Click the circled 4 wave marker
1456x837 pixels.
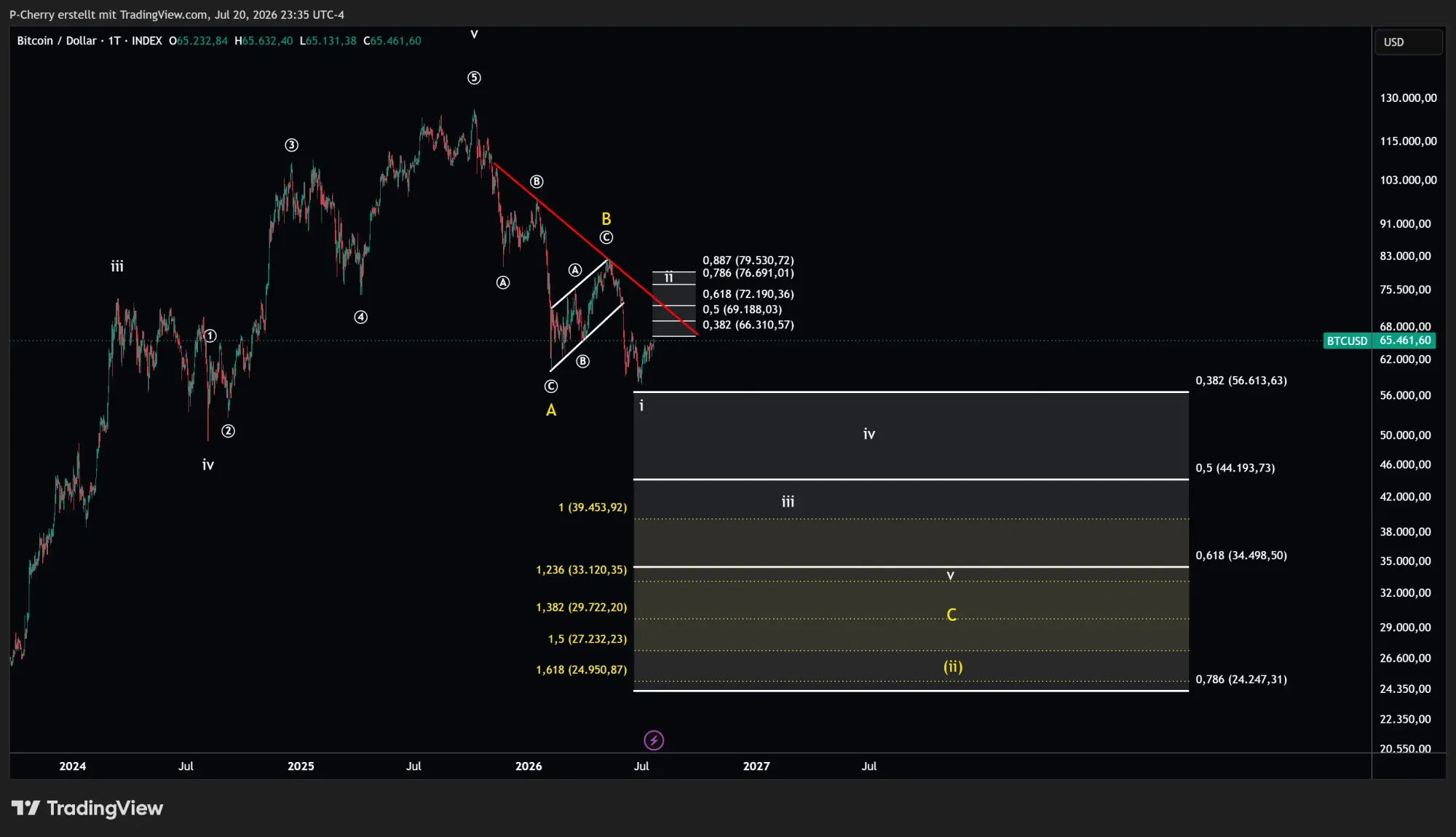(360, 317)
